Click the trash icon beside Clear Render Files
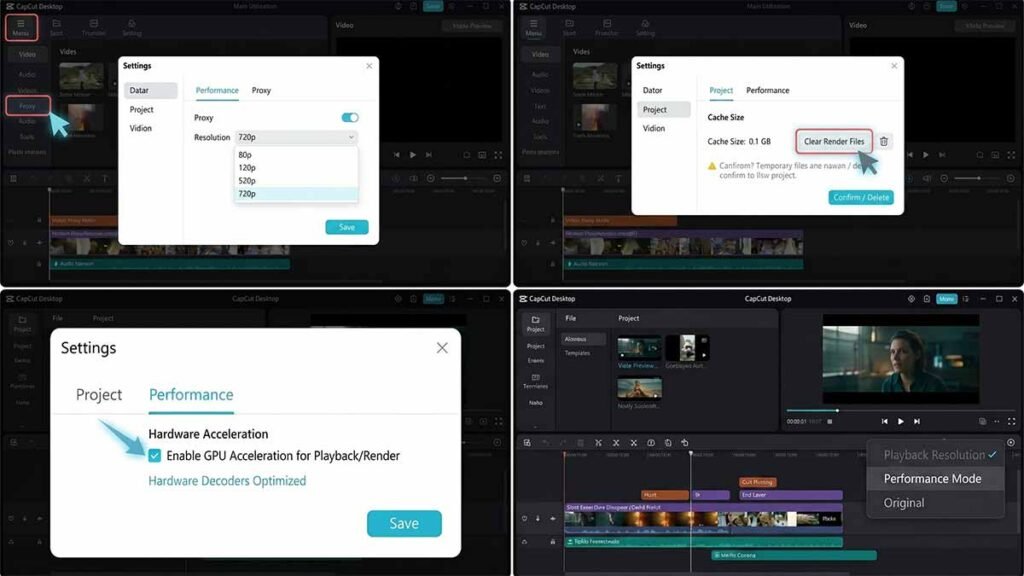This screenshot has width=1024, height=576. tap(884, 141)
